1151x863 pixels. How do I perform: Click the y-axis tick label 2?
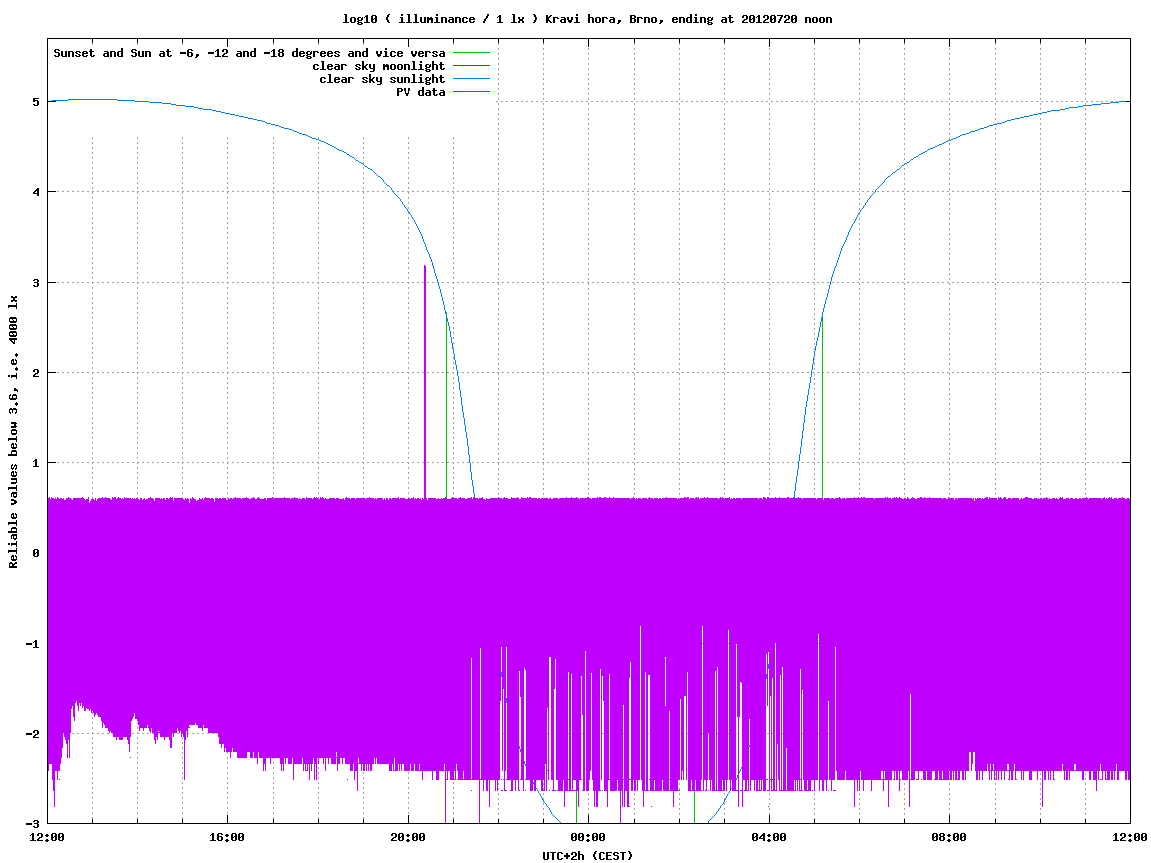pos(35,373)
